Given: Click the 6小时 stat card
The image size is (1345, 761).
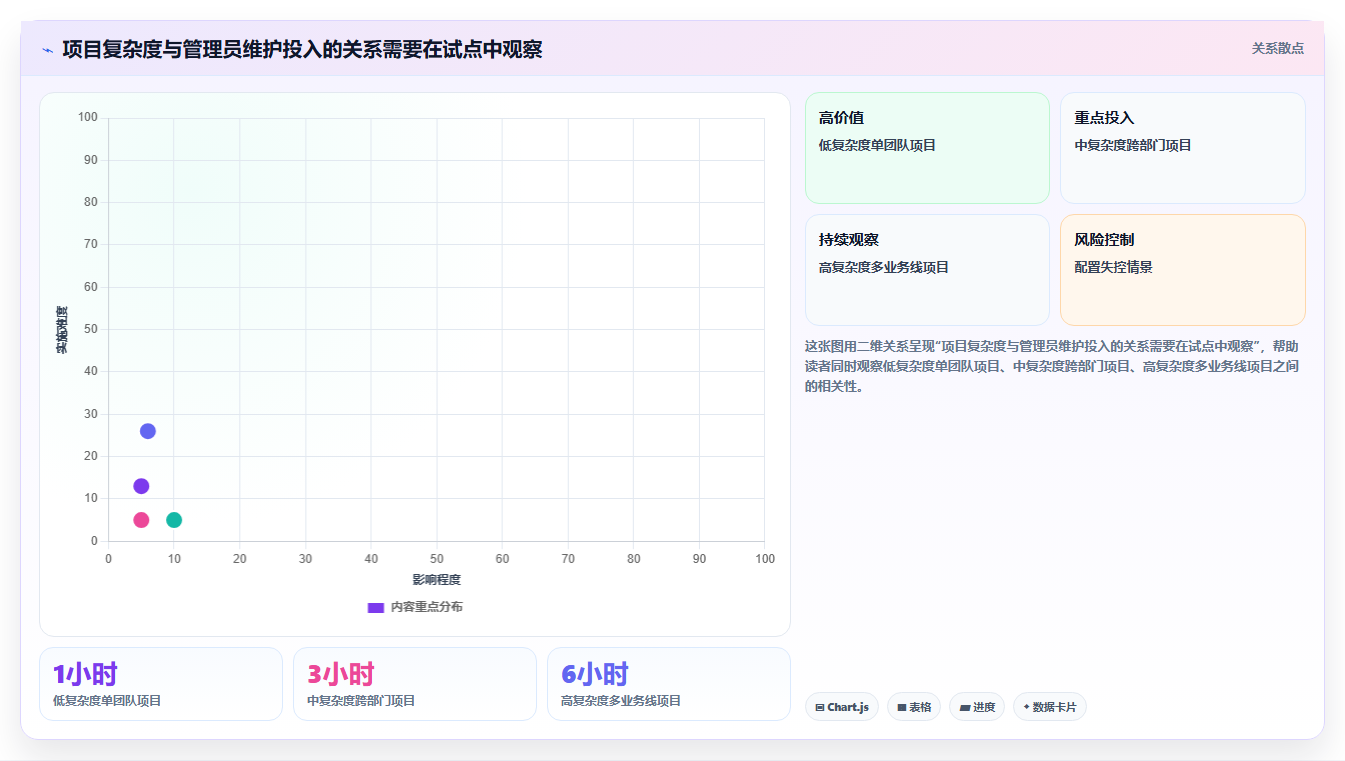Looking at the screenshot, I should (669, 684).
